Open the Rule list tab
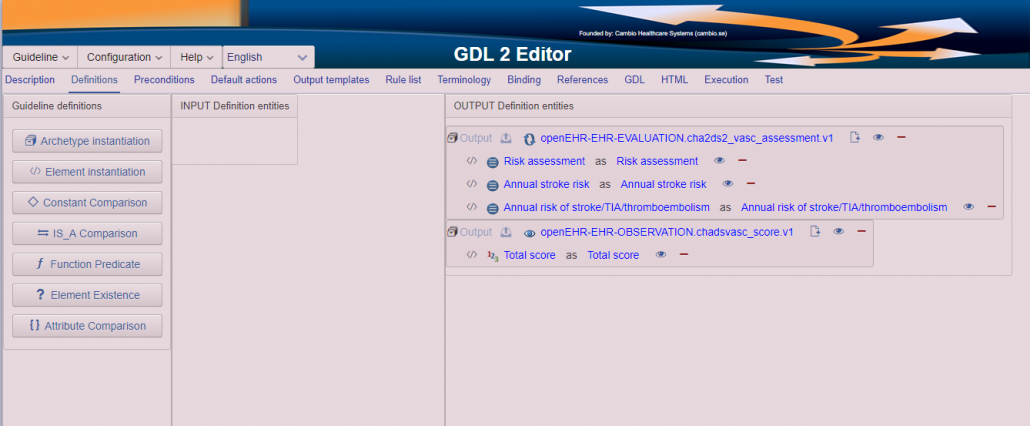Viewport: 1030px width, 426px height. [x=403, y=80]
